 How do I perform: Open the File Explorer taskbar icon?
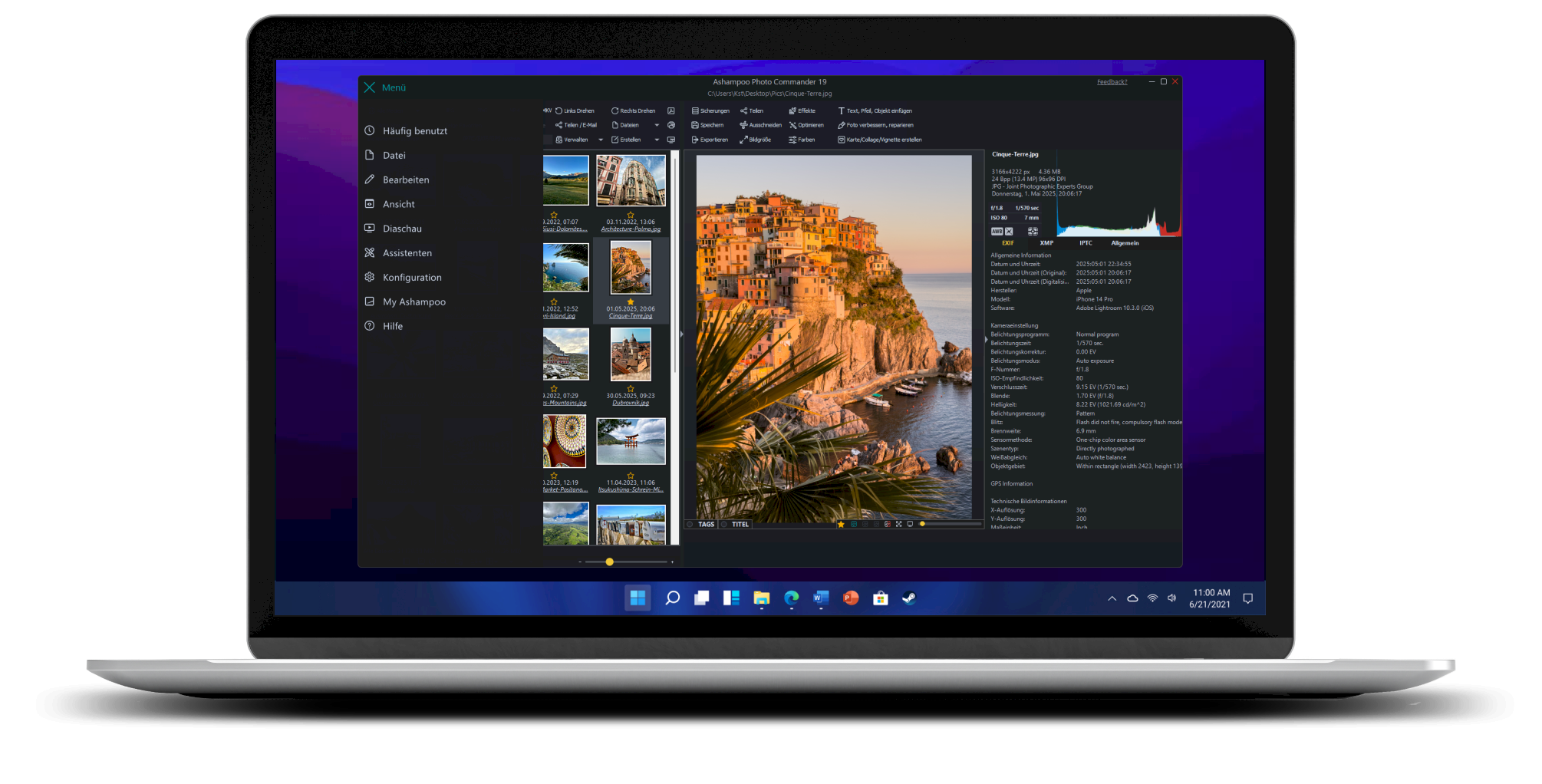click(x=761, y=598)
